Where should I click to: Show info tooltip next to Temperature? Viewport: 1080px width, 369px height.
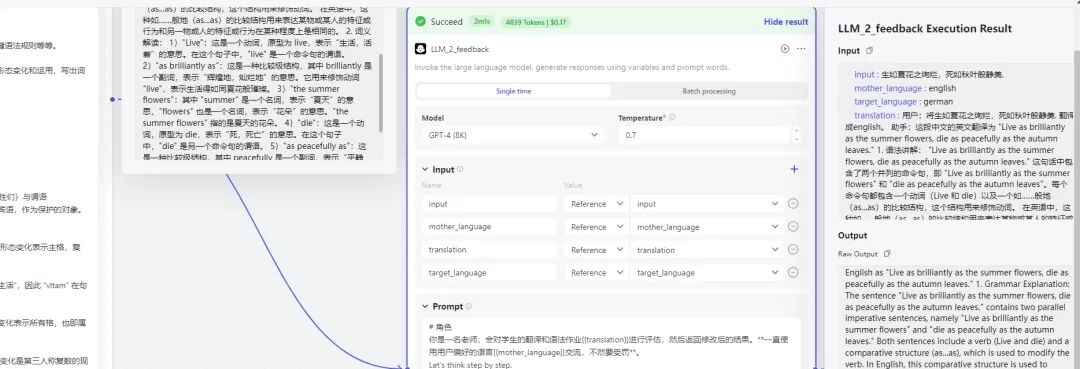pos(672,118)
